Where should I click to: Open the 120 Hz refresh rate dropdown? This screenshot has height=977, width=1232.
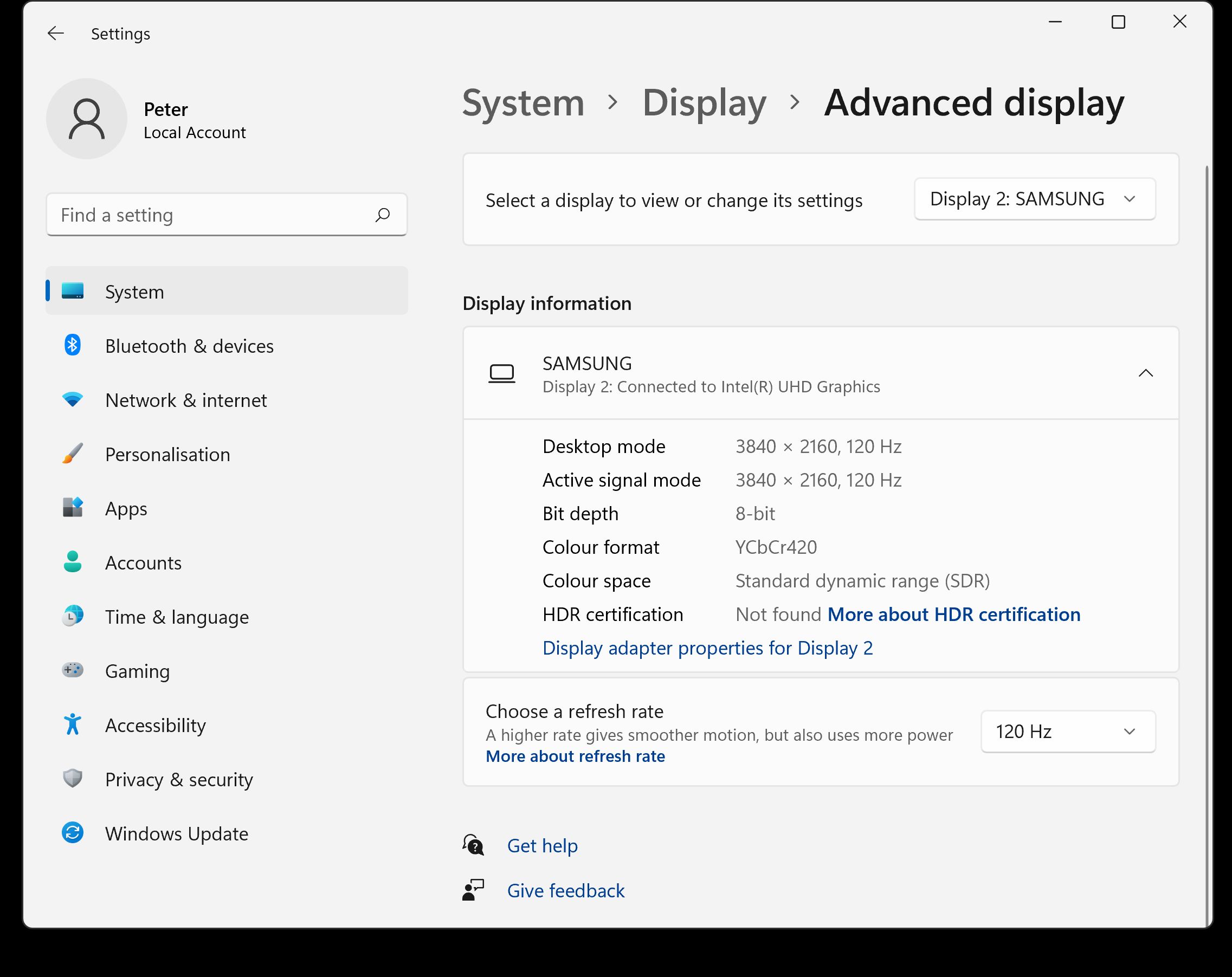click(1067, 732)
